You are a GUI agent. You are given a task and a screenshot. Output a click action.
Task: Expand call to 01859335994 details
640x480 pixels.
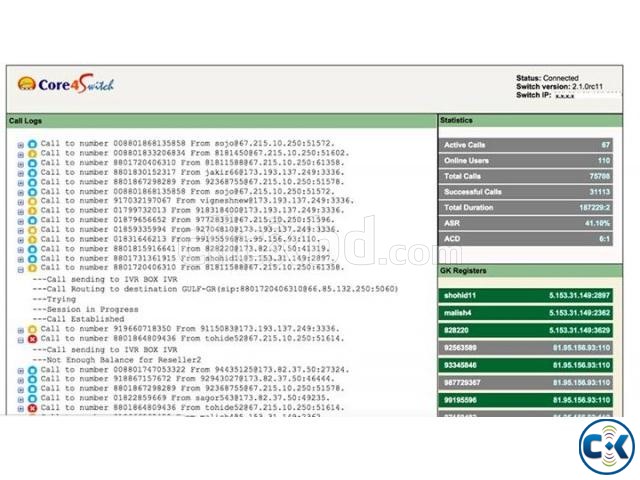[20, 231]
